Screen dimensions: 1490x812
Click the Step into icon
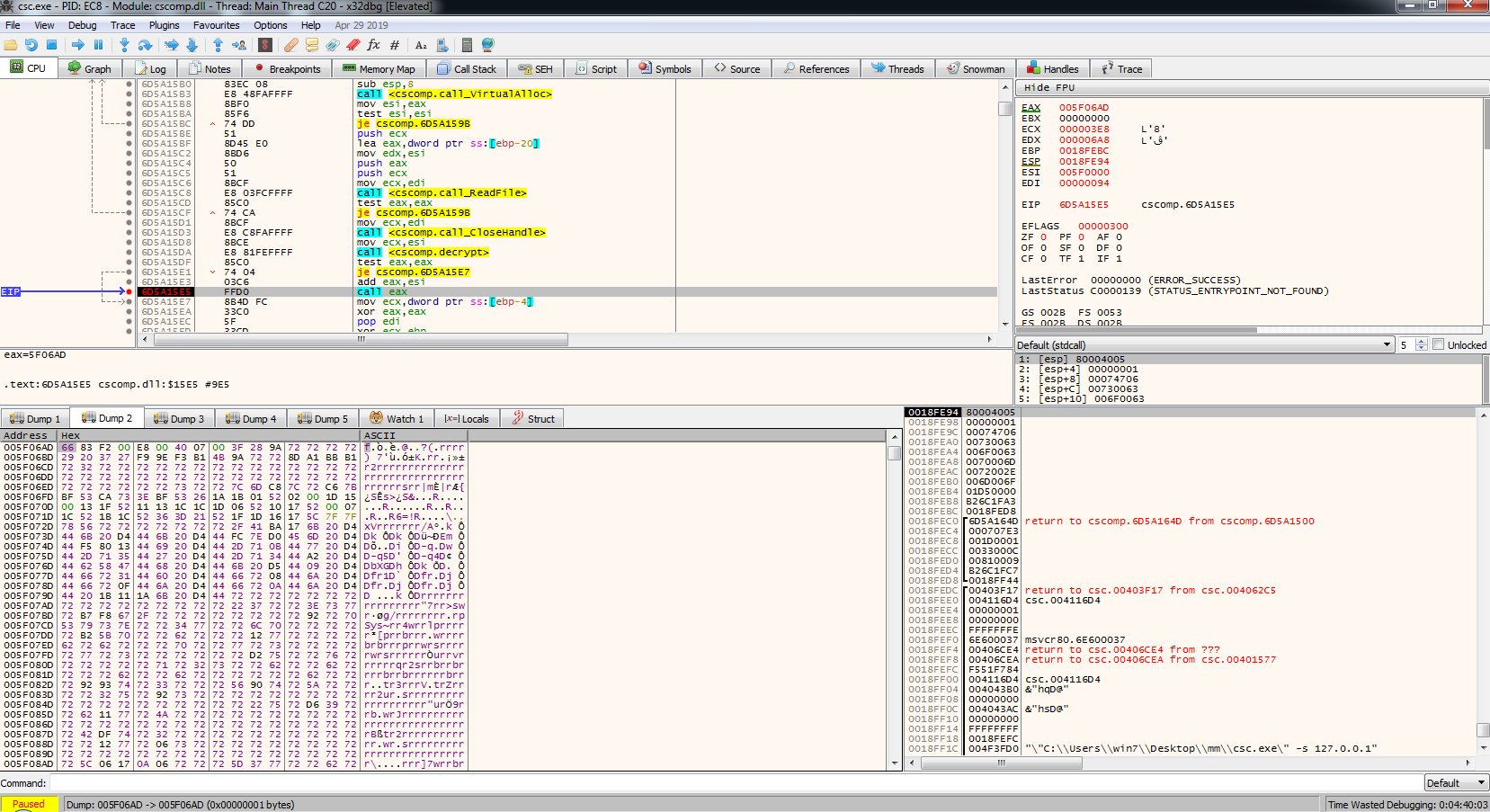click(x=124, y=45)
